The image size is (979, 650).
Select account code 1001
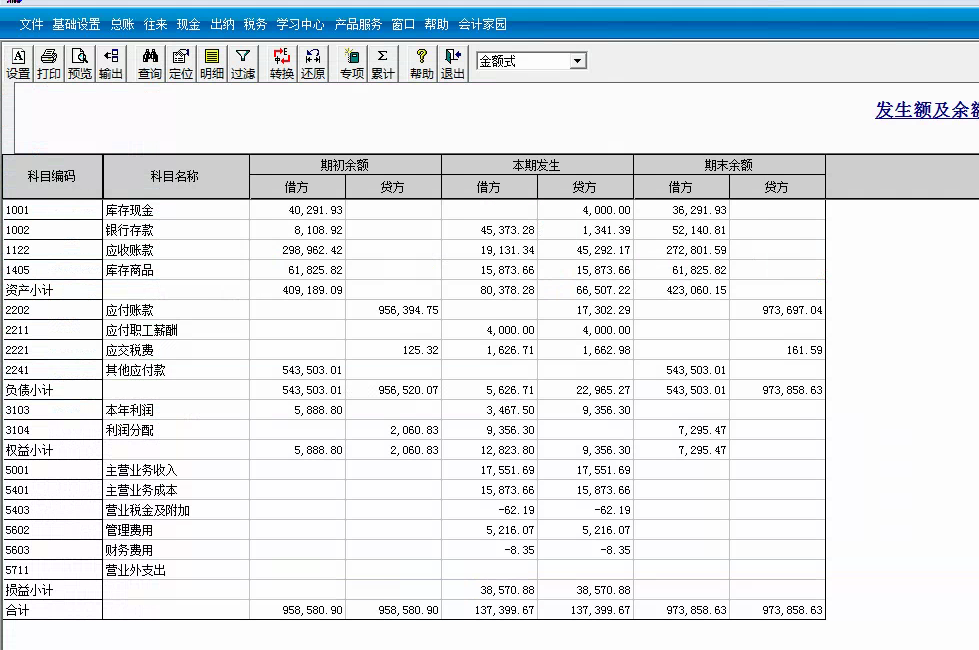[17, 210]
